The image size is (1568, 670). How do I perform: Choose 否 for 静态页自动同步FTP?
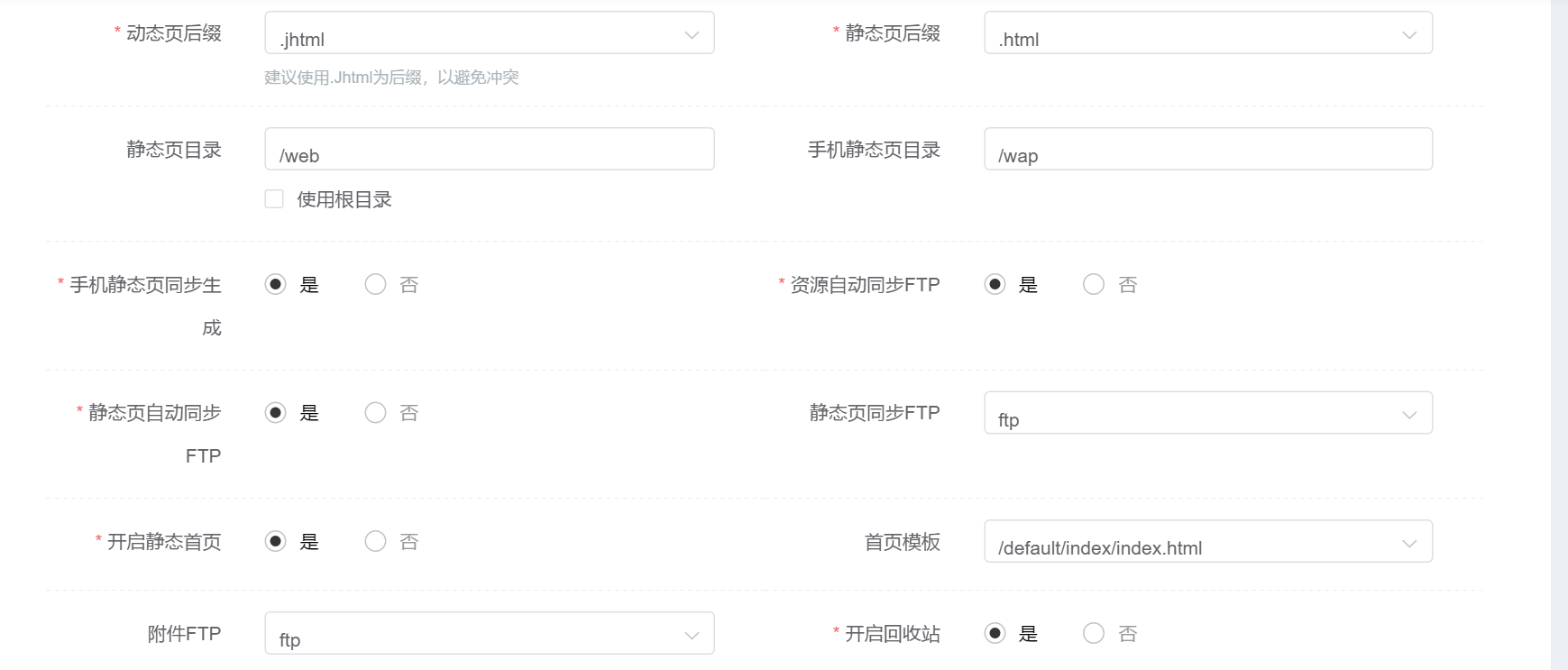[375, 413]
